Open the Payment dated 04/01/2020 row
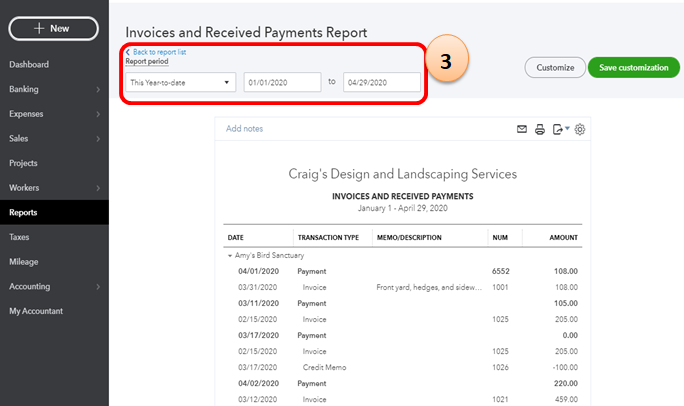Image resolution: width=684 pixels, height=406 pixels. [312, 271]
